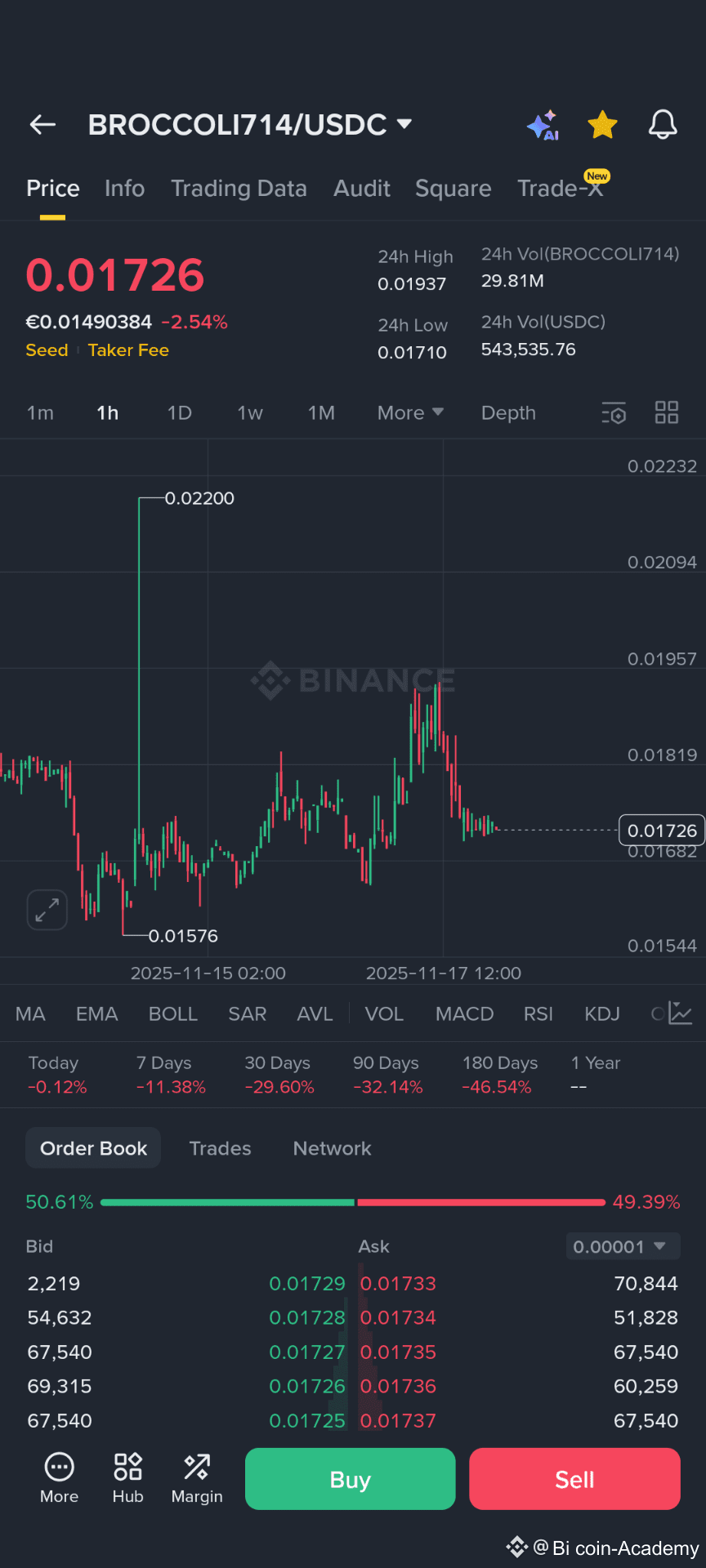This screenshot has height=1568, width=706.
Task: Tap the green Buy button
Action: (x=351, y=1479)
